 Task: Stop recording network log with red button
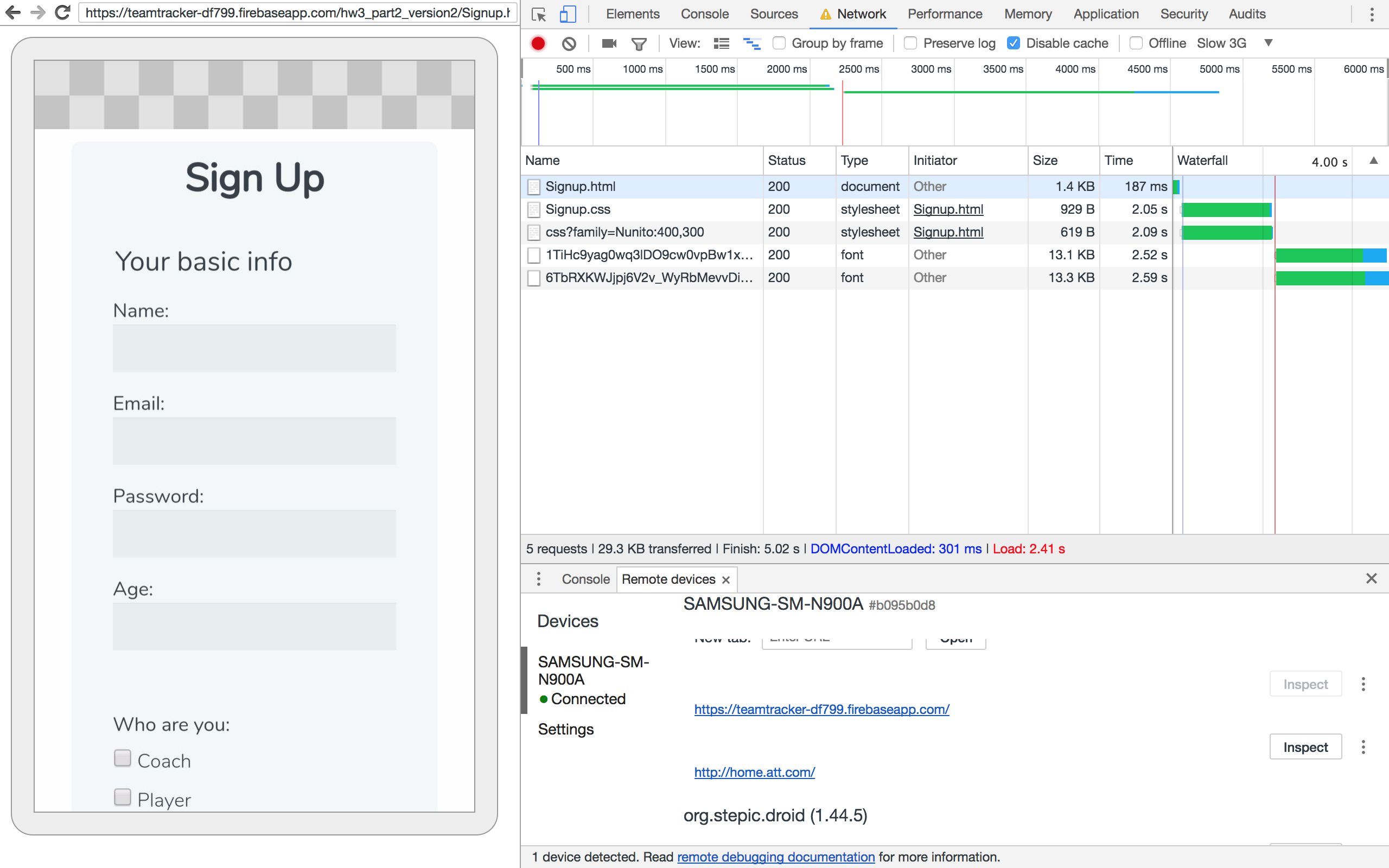pyautogui.click(x=538, y=43)
